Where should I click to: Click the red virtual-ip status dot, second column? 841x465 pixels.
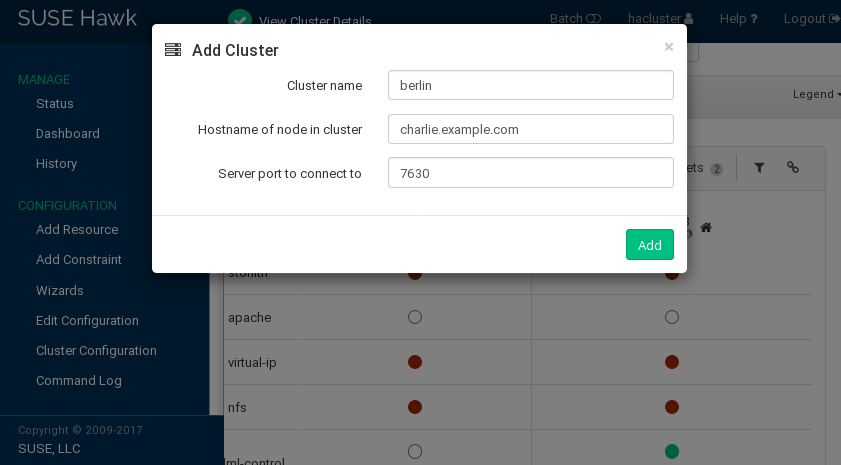[672, 362]
